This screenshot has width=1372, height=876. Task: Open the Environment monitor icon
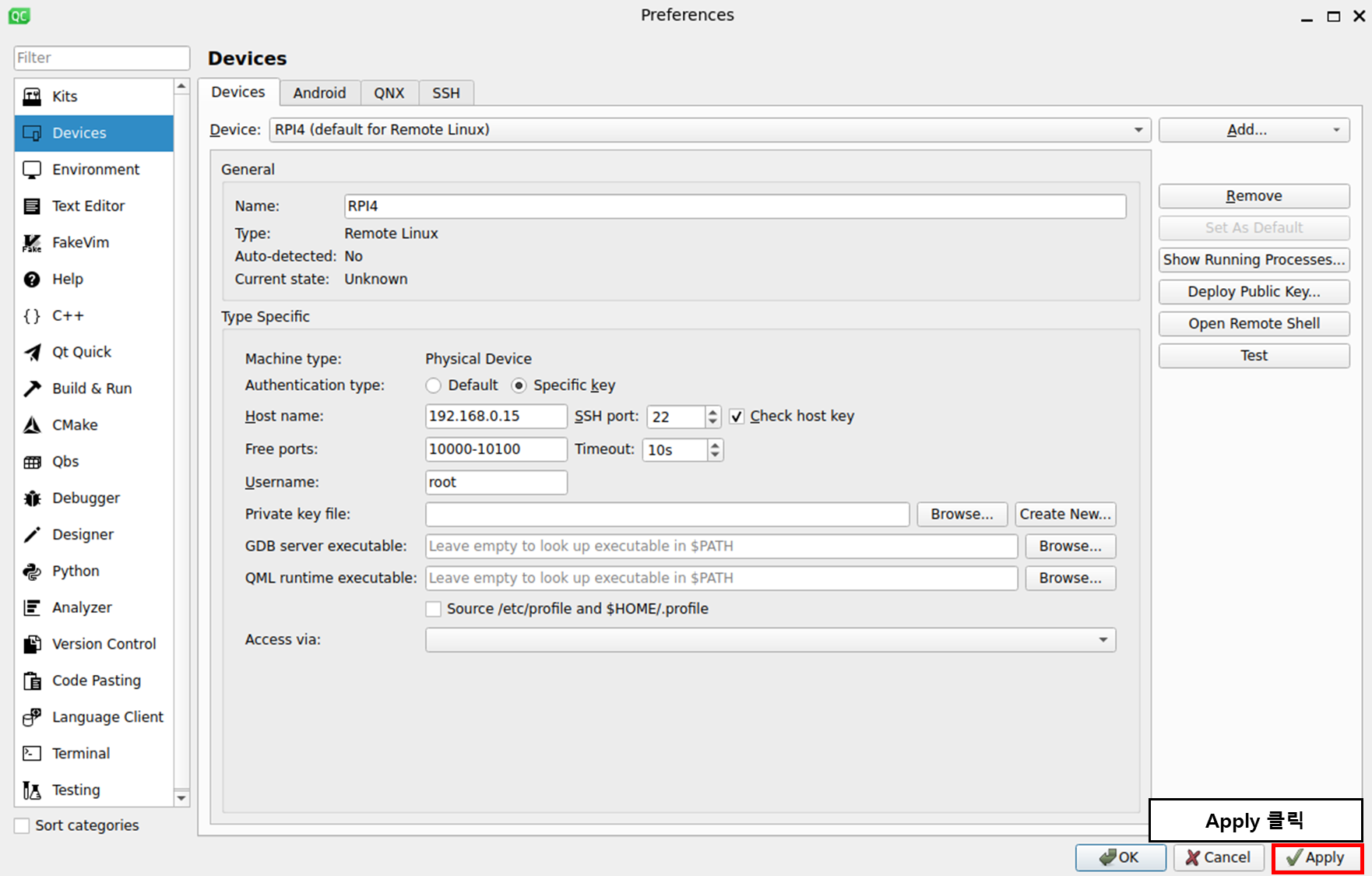[32, 170]
